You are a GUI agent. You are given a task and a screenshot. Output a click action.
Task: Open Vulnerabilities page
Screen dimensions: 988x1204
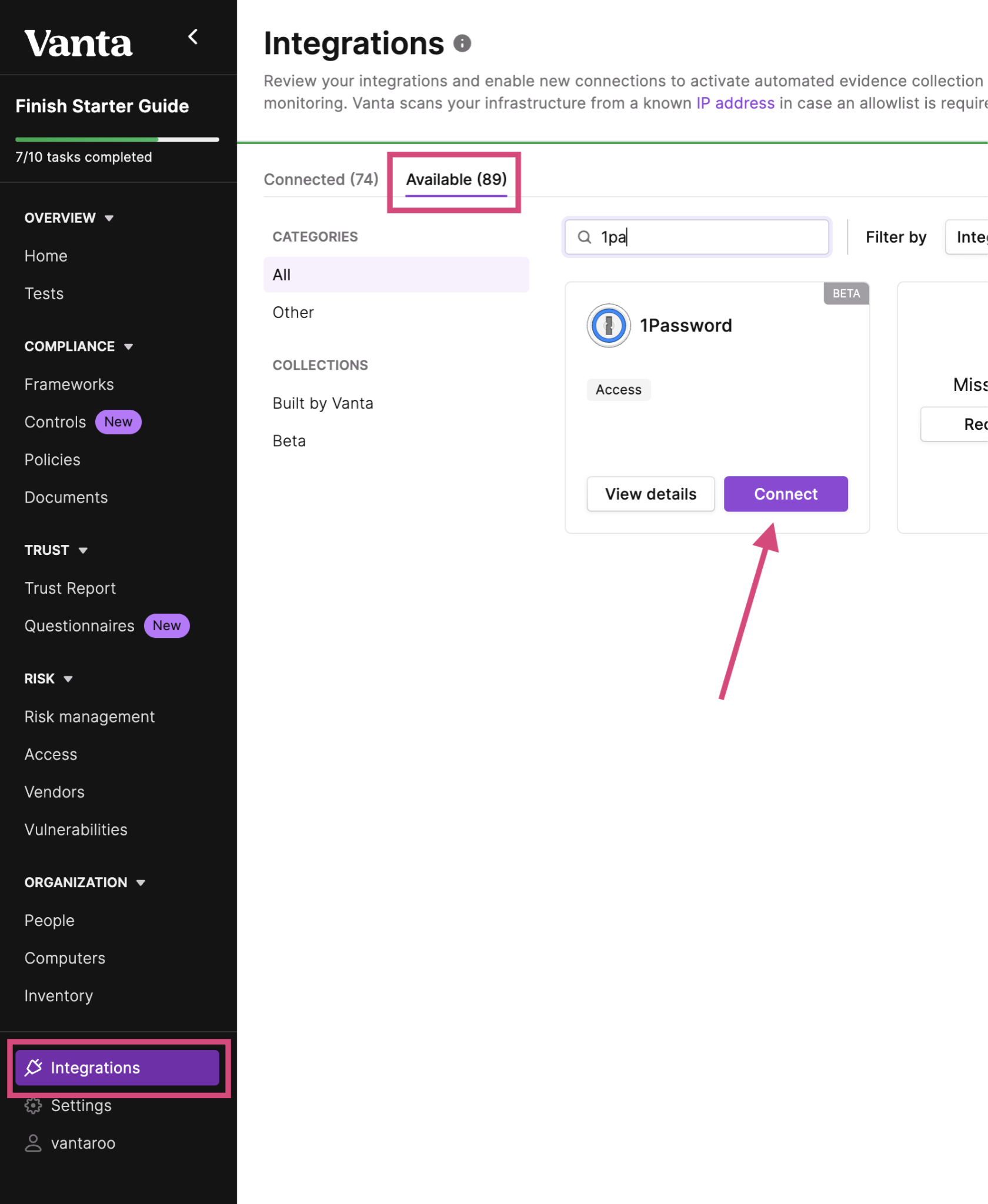[x=76, y=830]
